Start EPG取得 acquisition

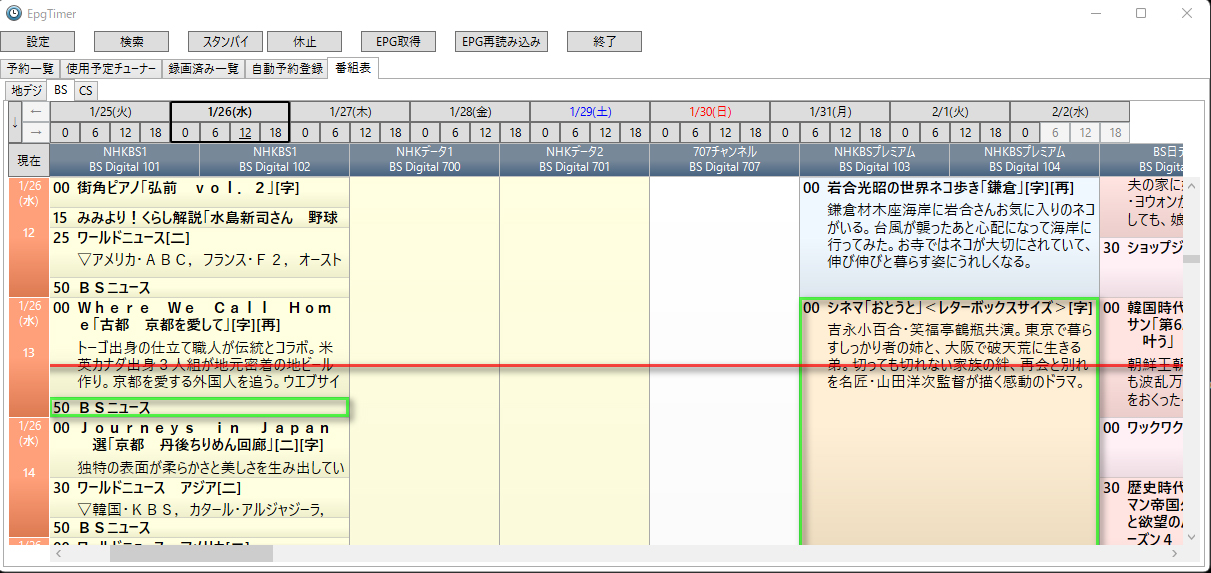[x=398, y=42]
